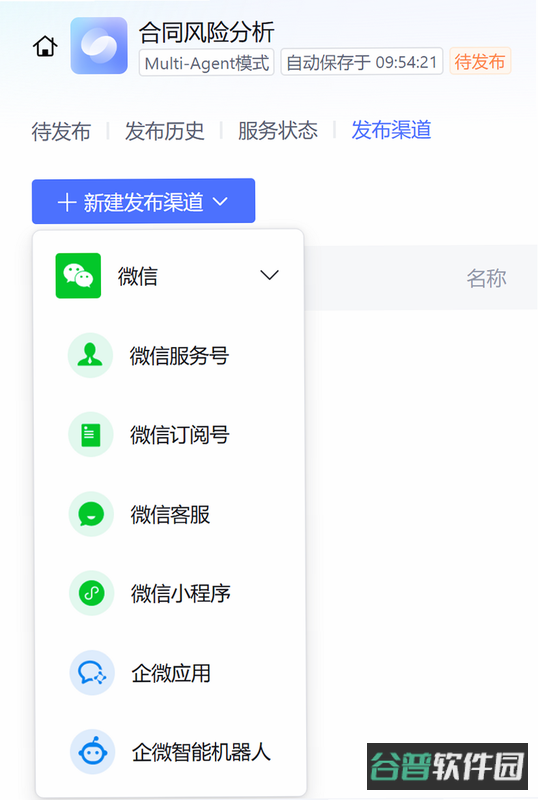The height and width of the screenshot is (800, 538).
Task: Click the 微信订阅号 document icon
Action: [91, 435]
